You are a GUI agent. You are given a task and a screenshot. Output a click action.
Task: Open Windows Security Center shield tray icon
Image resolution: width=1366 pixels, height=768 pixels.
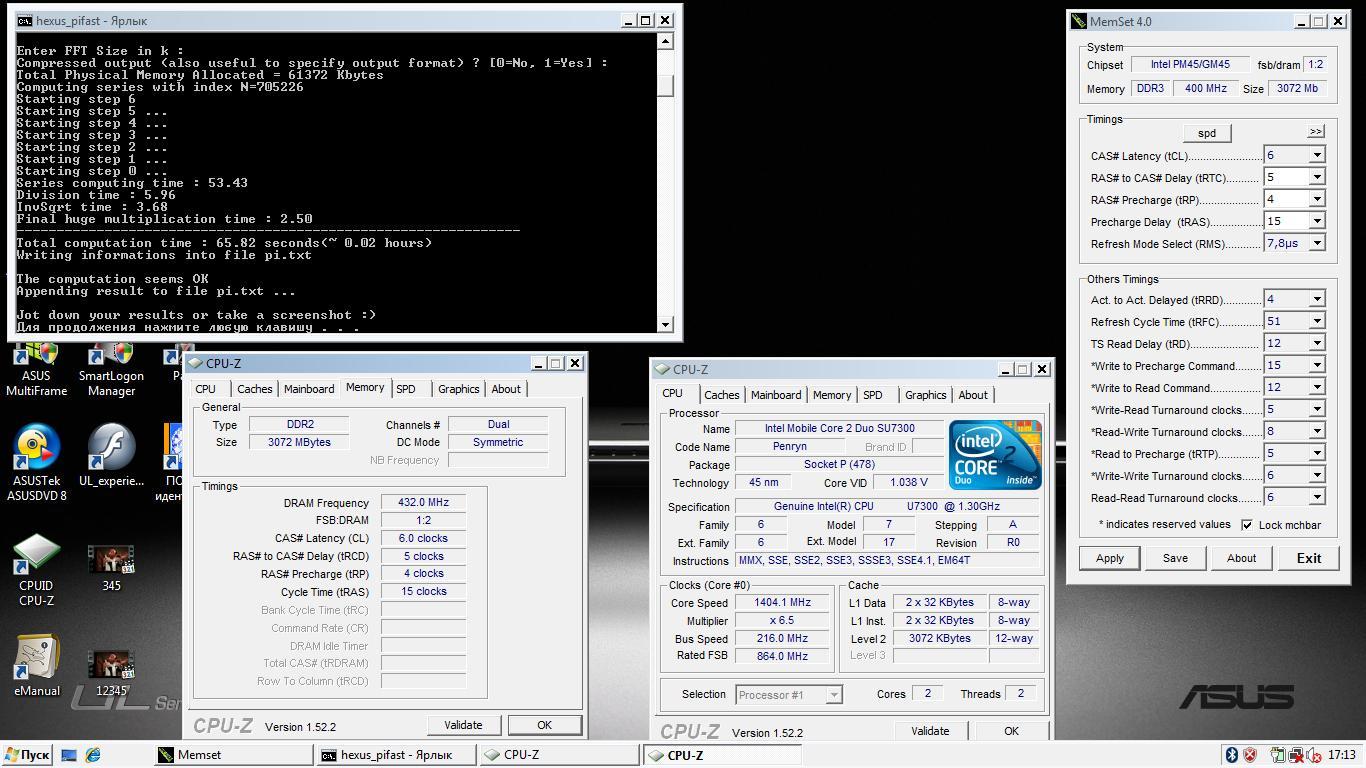click(x=1250, y=755)
